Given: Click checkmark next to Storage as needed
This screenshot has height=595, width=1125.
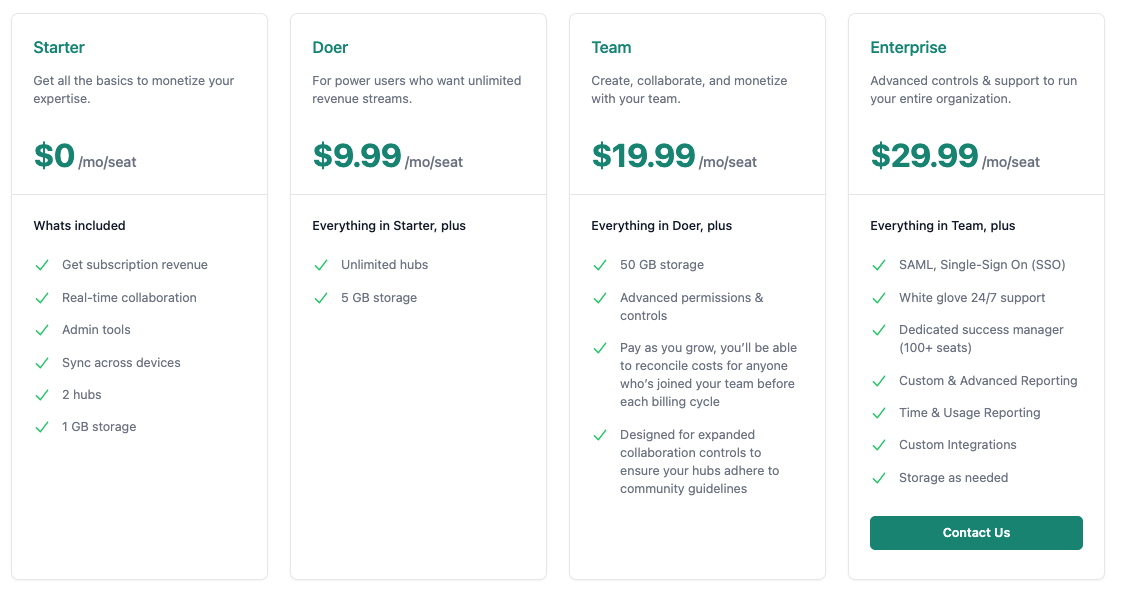Looking at the screenshot, I should (x=879, y=478).
